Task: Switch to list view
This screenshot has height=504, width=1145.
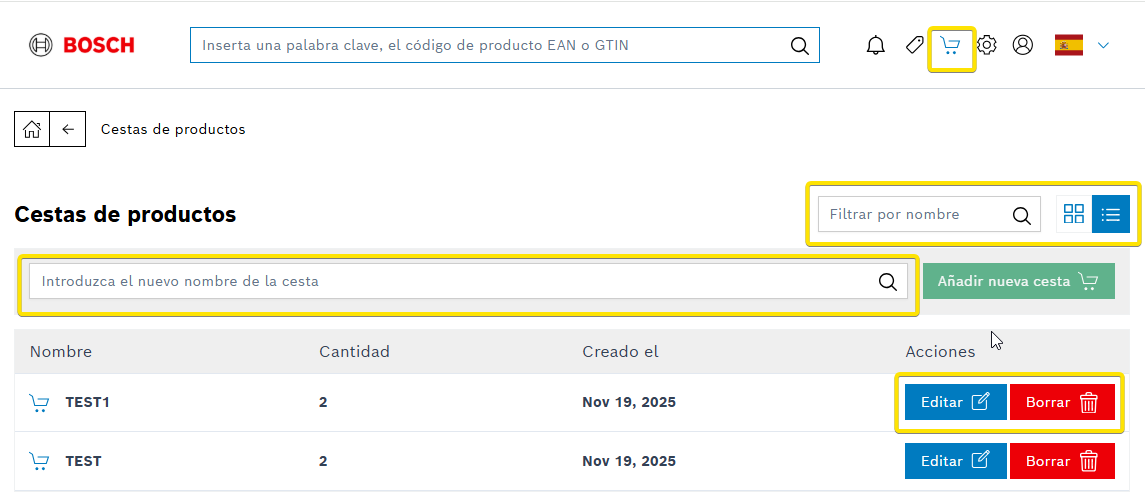Action: pyautogui.click(x=1111, y=214)
